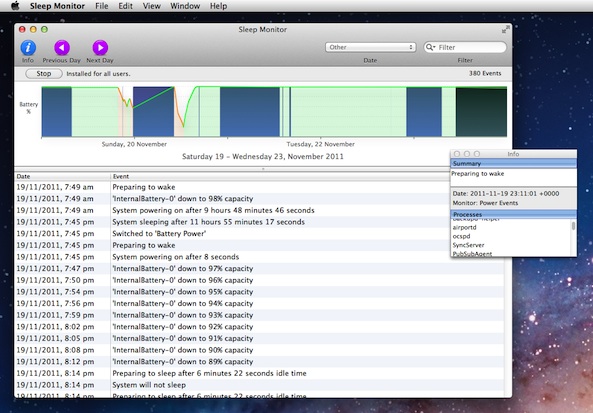The height and width of the screenshot is (413, 593).
Task: Select the 'down to 93% capacity' row
Action: point(259,315)
